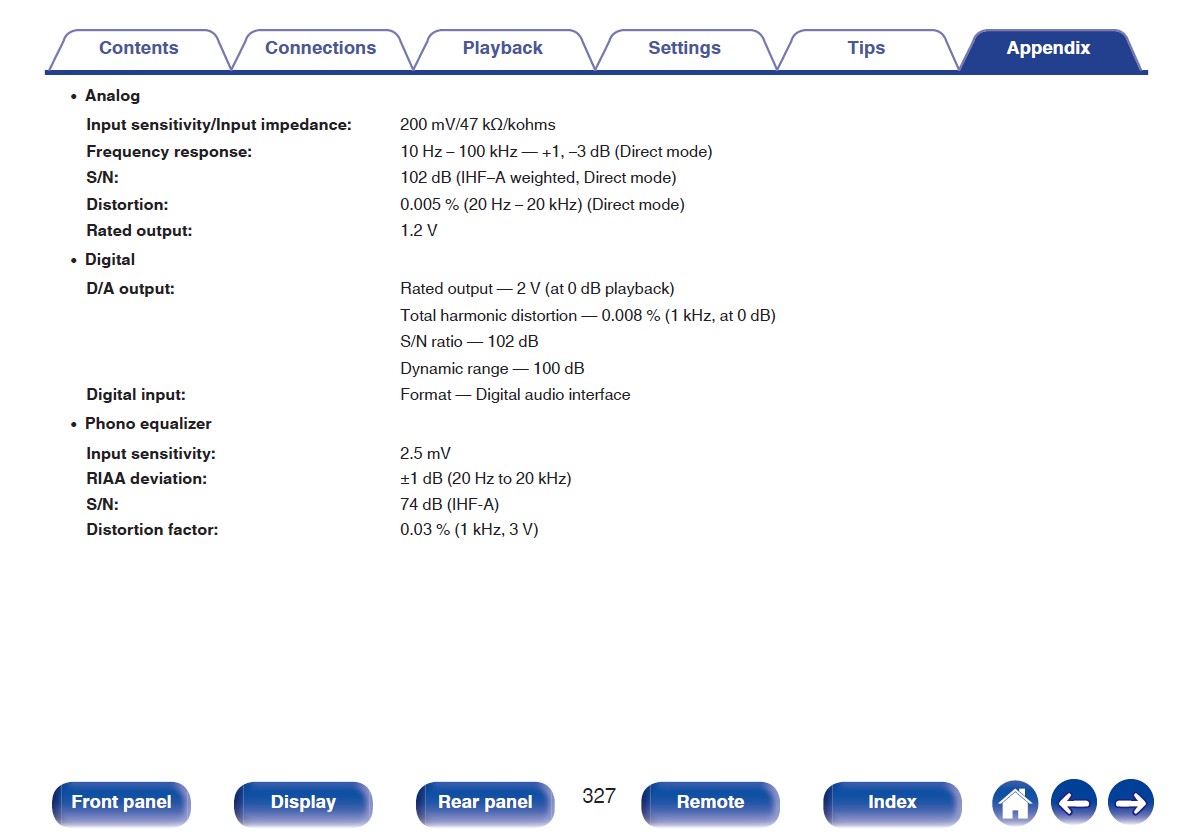The image size is (1179, 840).
Task: Click '±1 dB (20 Hz to 20 kHz)' value
Action: coord(486,478)
